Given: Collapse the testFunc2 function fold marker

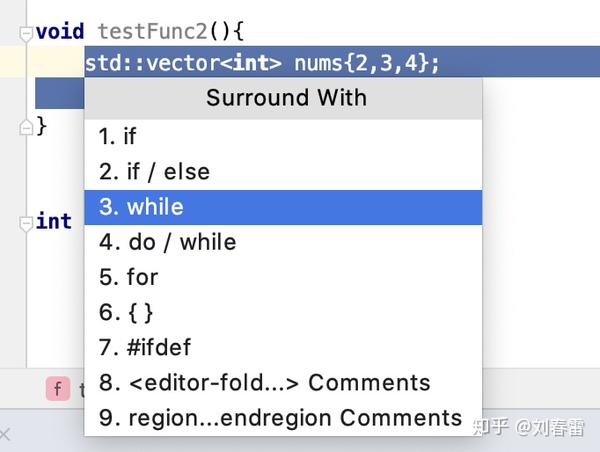Looking at the screenshot, I should point(26,32).
